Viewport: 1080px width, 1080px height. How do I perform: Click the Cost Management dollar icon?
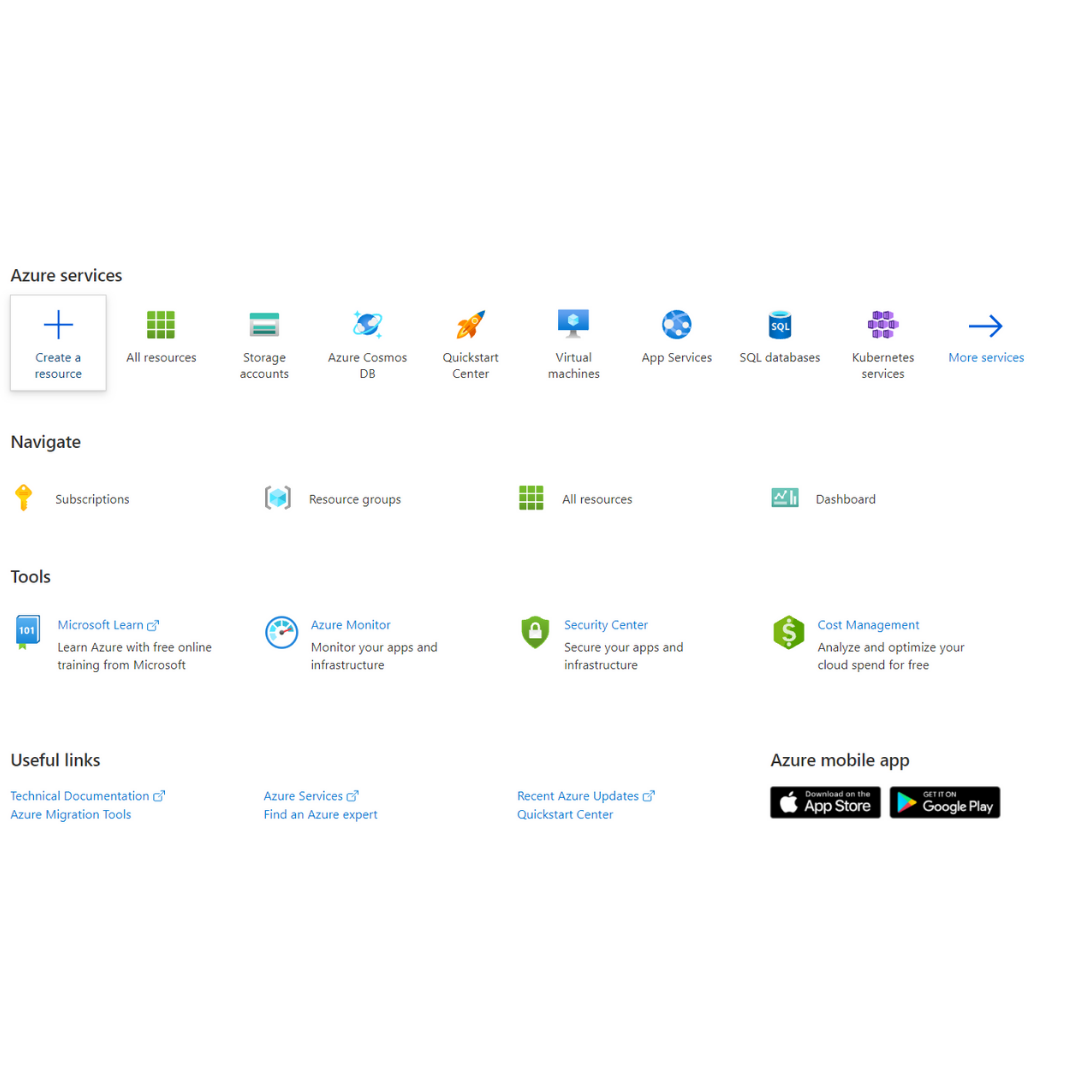789,632
